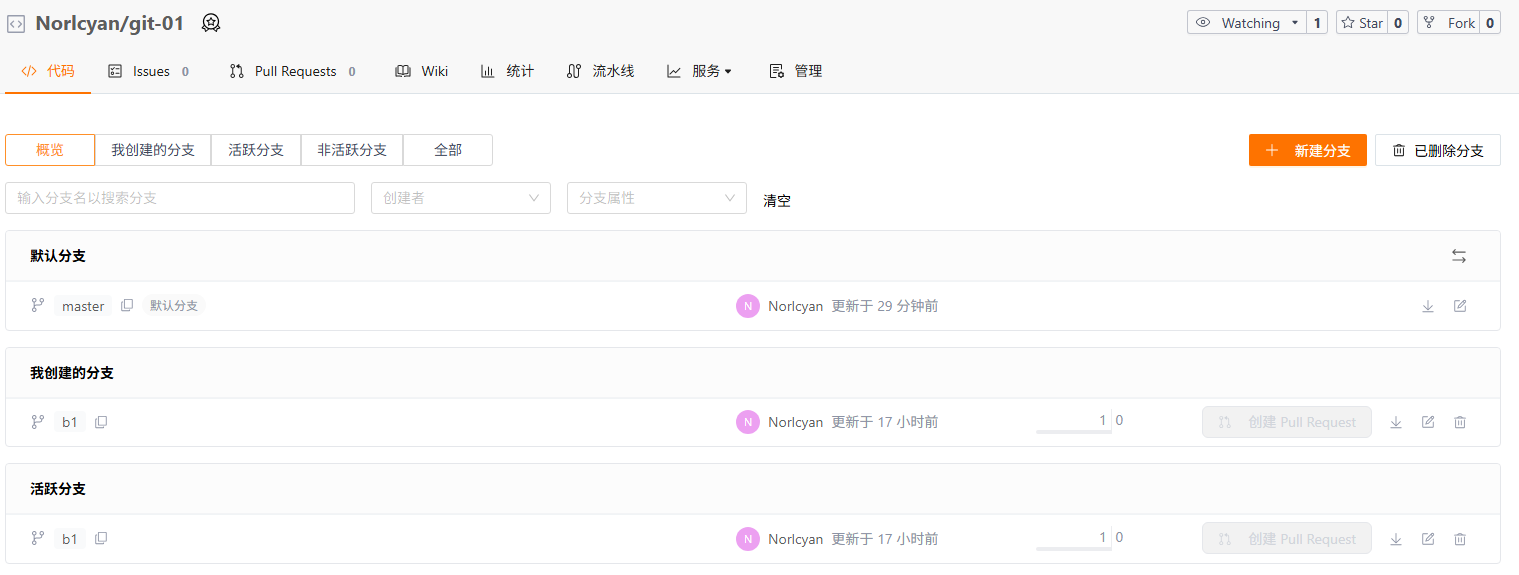The width and height of the screenshot is (1519, 575).
Task: Copy b1 name under 活跃分支
Action: click(101, 538)
